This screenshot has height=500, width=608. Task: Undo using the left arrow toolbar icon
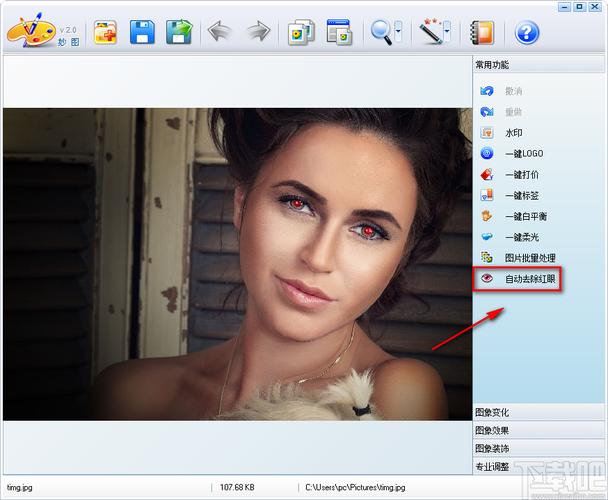pyautogui.click(x=220, y=31)
